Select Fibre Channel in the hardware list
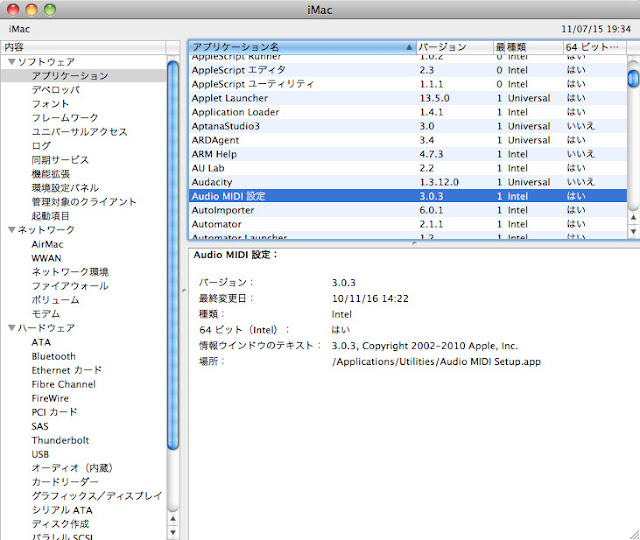This screenshot has width=640, height=540. tap(63, 384)
